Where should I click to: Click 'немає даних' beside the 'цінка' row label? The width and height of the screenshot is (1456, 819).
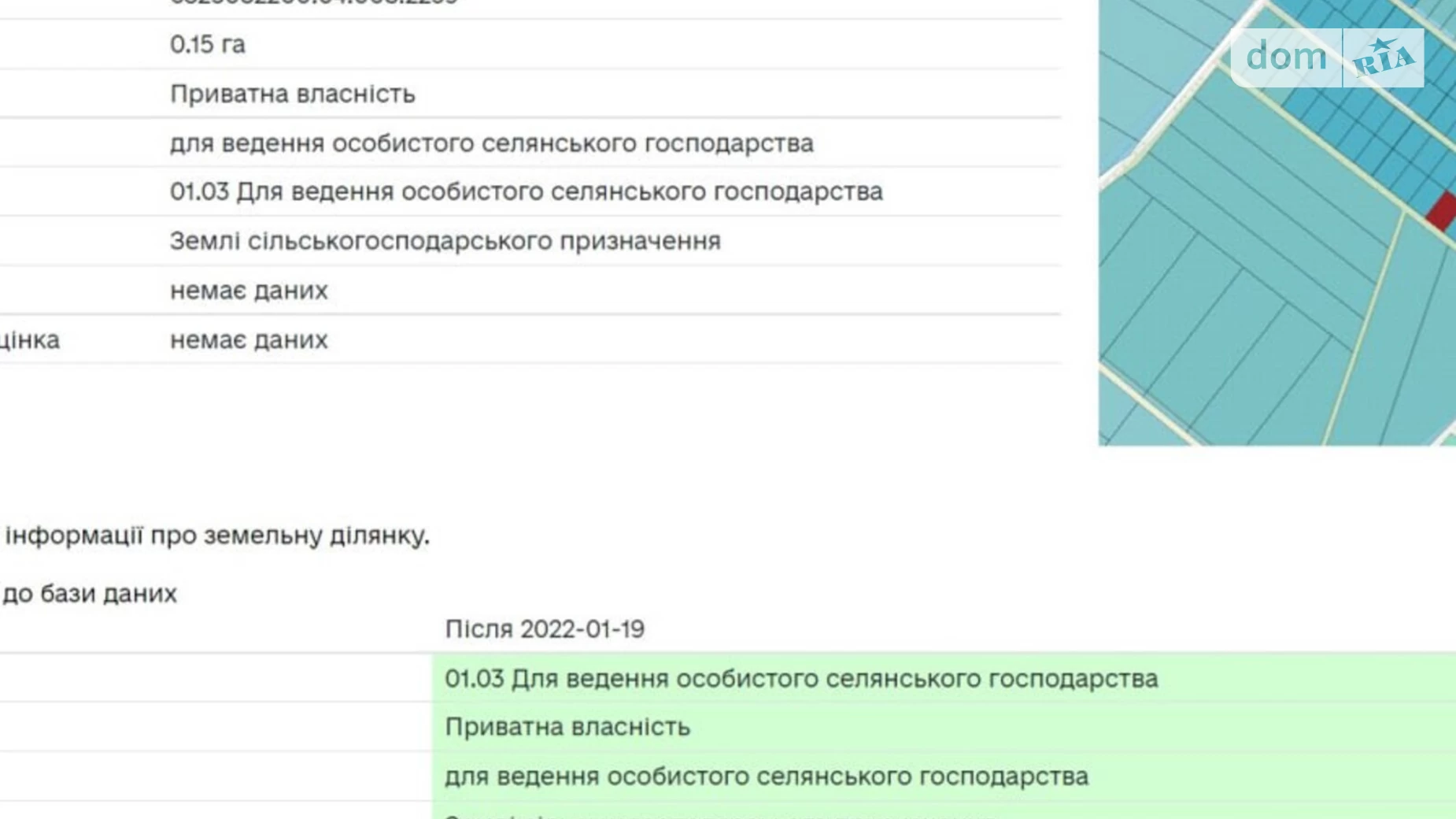coord(249,340)
